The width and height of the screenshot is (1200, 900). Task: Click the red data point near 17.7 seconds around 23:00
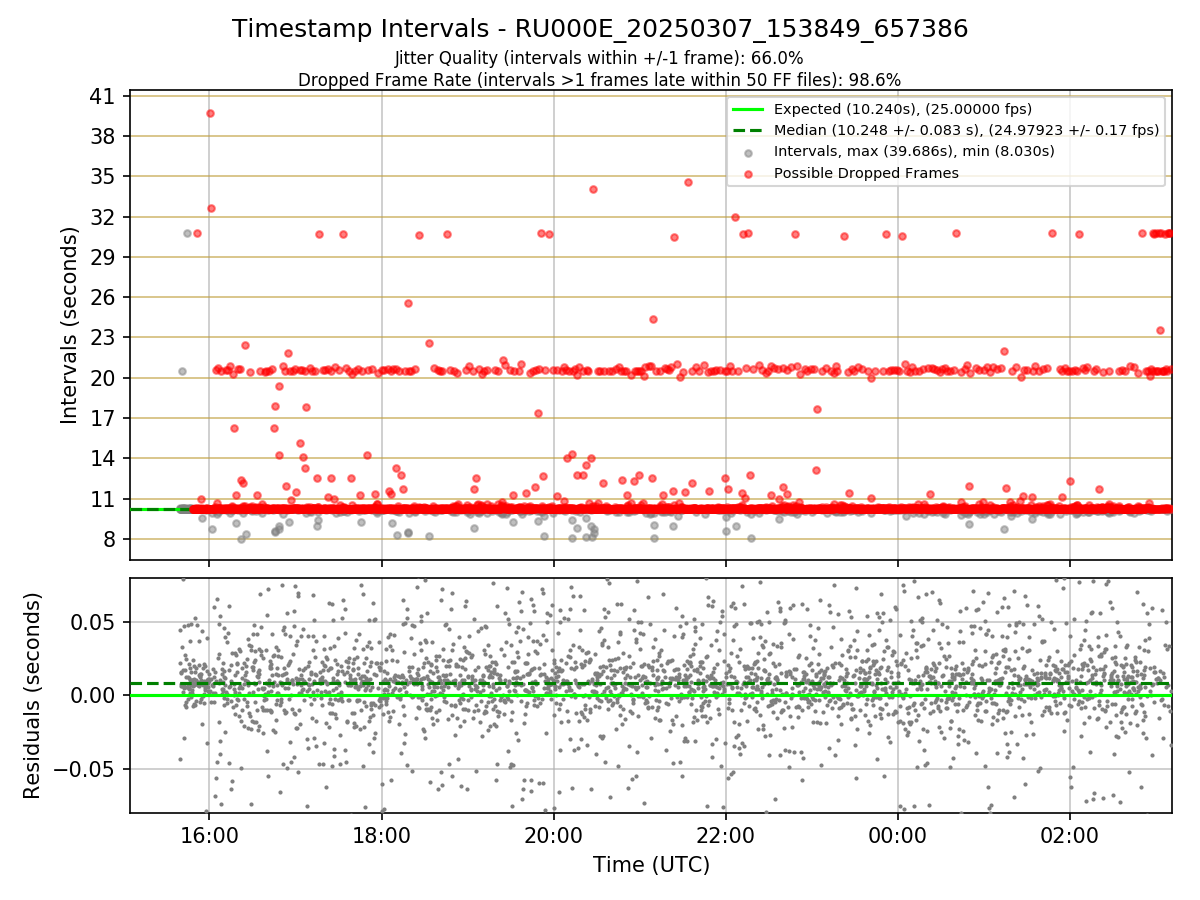[817, 409]
